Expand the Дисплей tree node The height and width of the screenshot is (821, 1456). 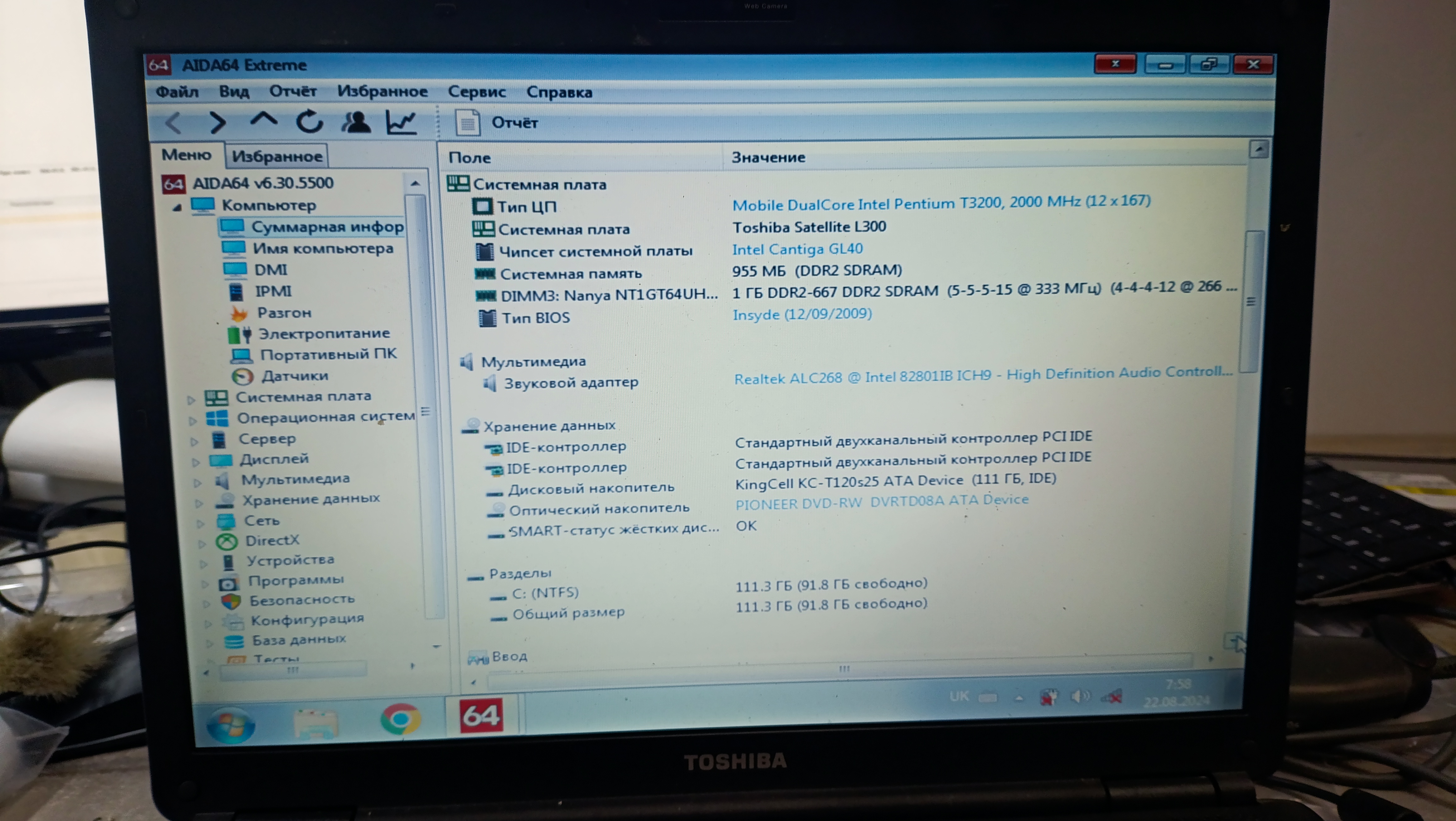(196, 462)
